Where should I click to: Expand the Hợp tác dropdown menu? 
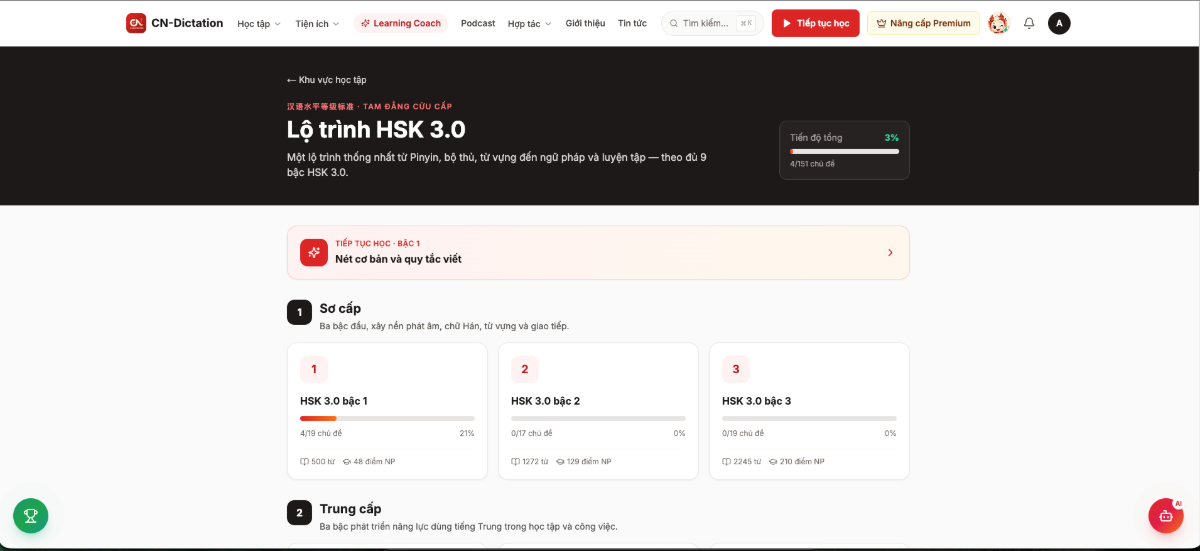[x=529, y=23]
